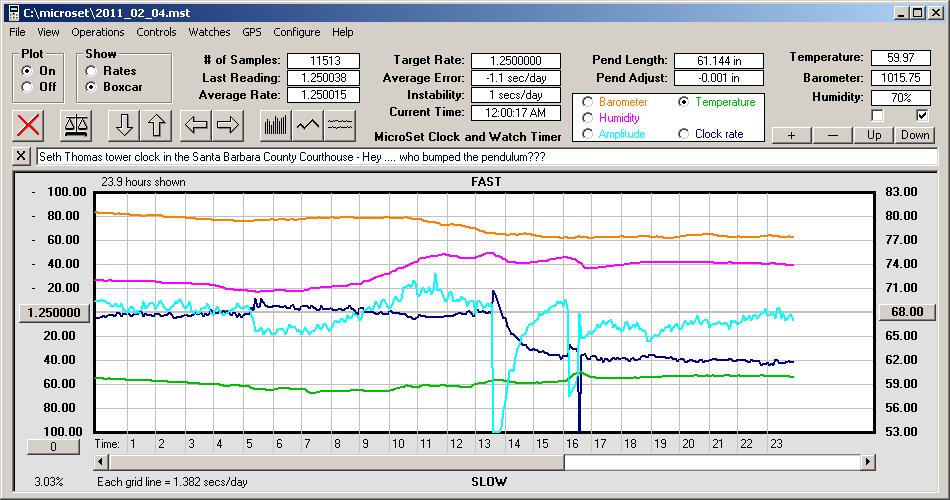Click the plus (+) button

(x=791, y=135)
